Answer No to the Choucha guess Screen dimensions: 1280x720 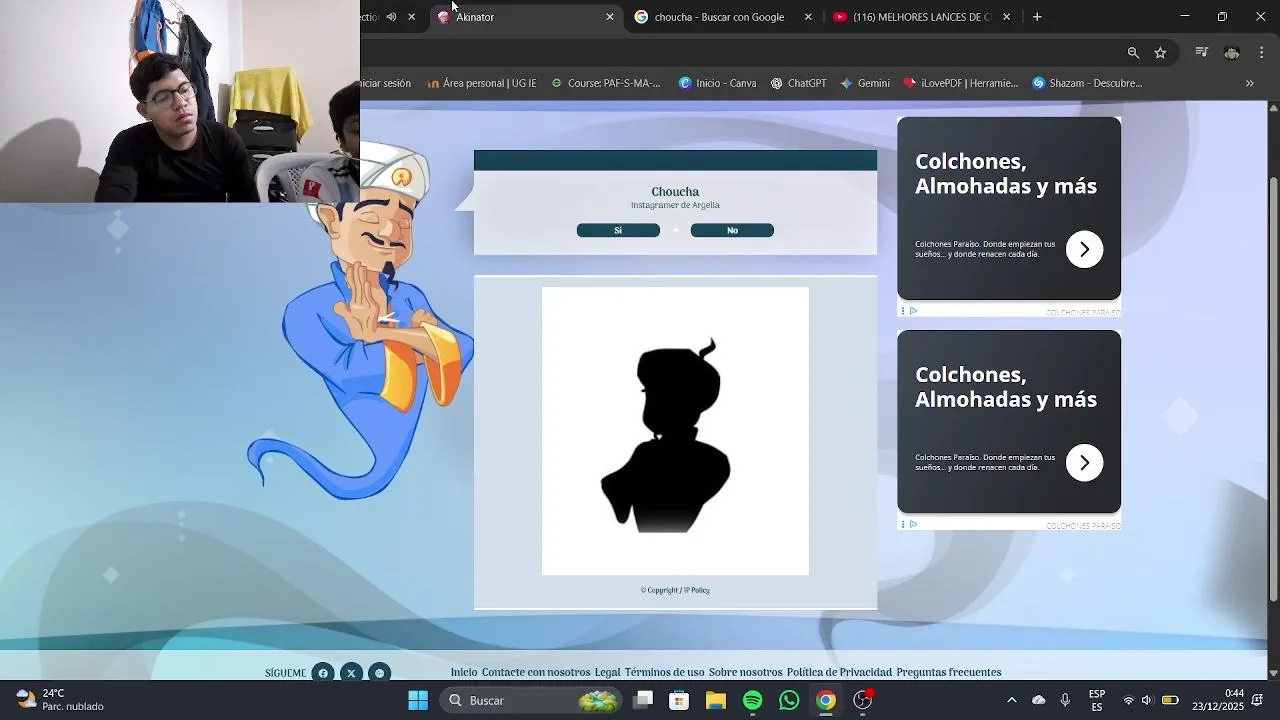tap(732, 230)
